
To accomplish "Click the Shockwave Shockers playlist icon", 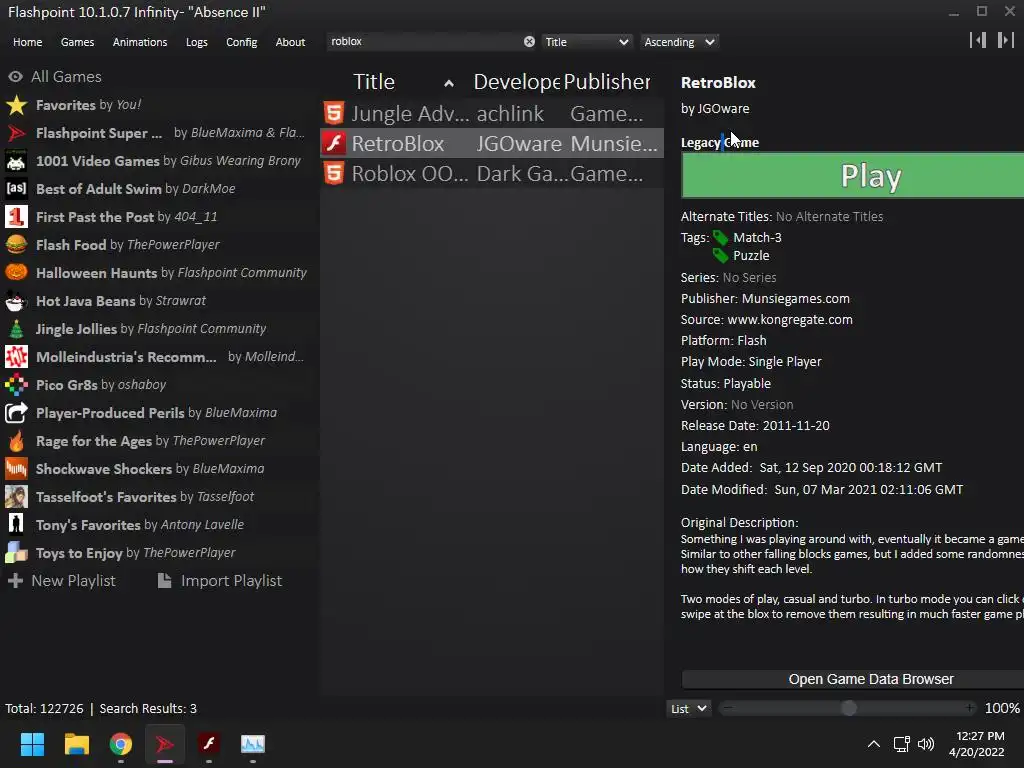I will point(16,469).
